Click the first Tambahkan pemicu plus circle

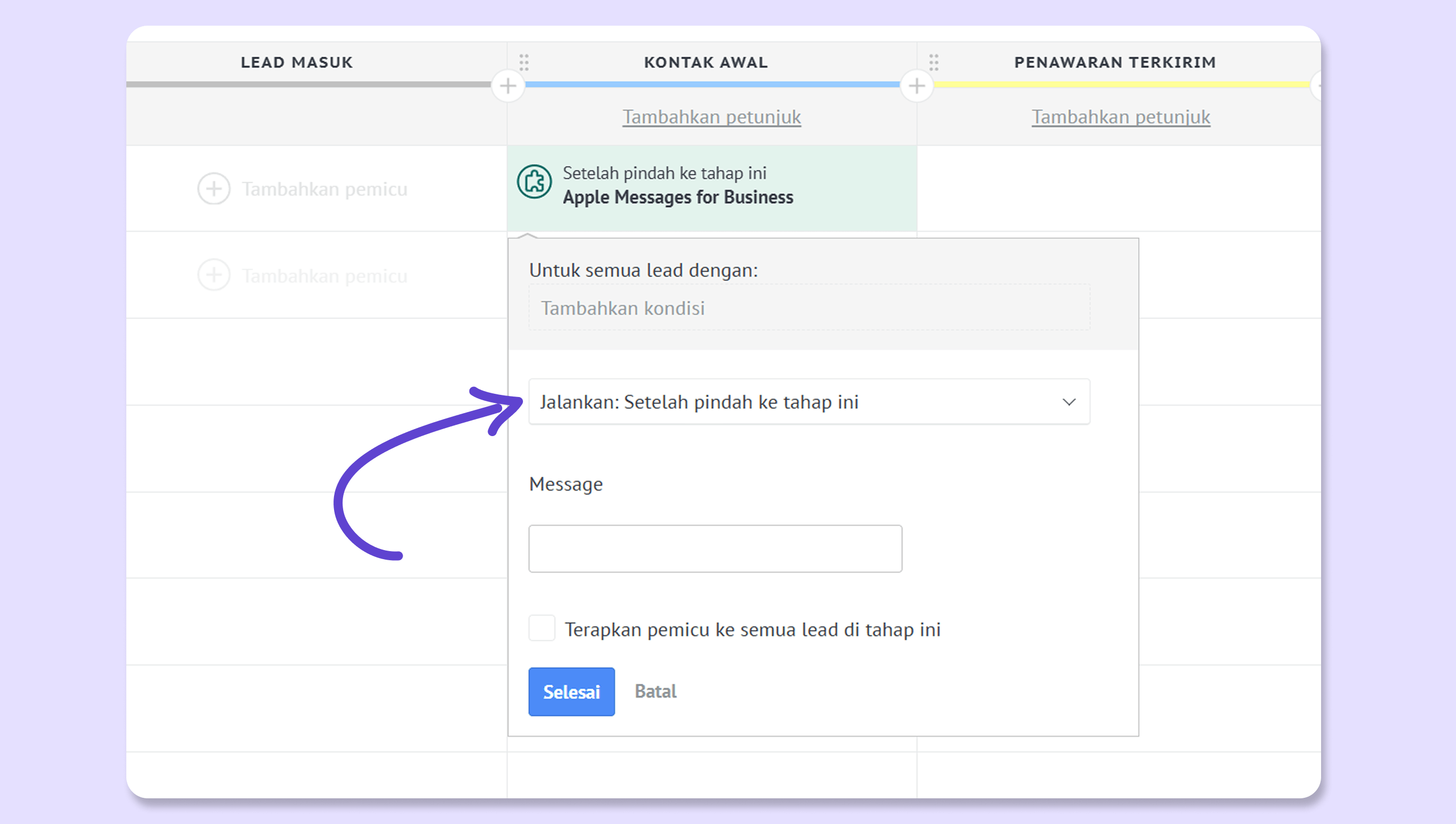coord(214,188)
